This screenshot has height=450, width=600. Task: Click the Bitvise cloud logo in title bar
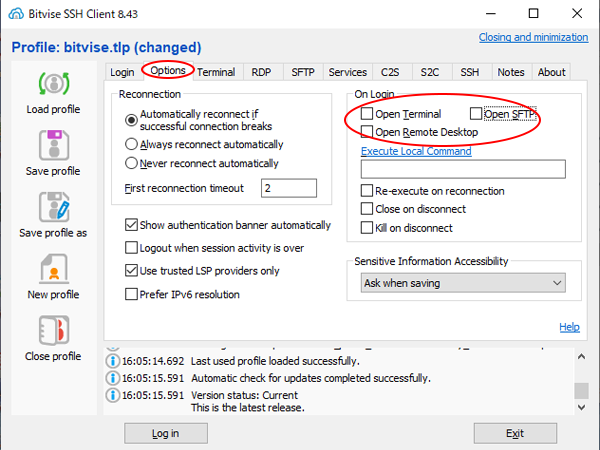tap(16, 14)
